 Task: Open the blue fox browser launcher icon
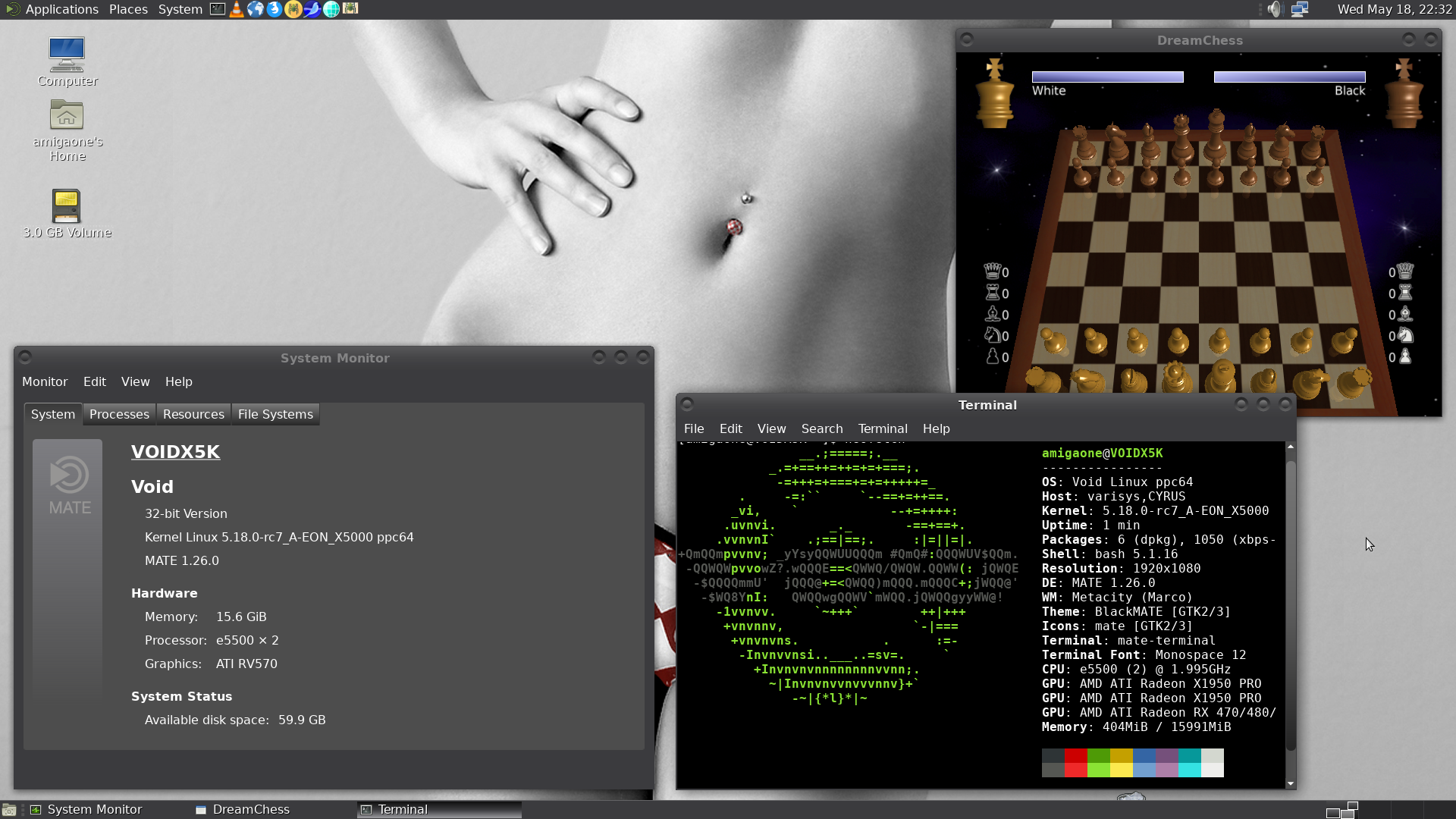coord(275,9)
